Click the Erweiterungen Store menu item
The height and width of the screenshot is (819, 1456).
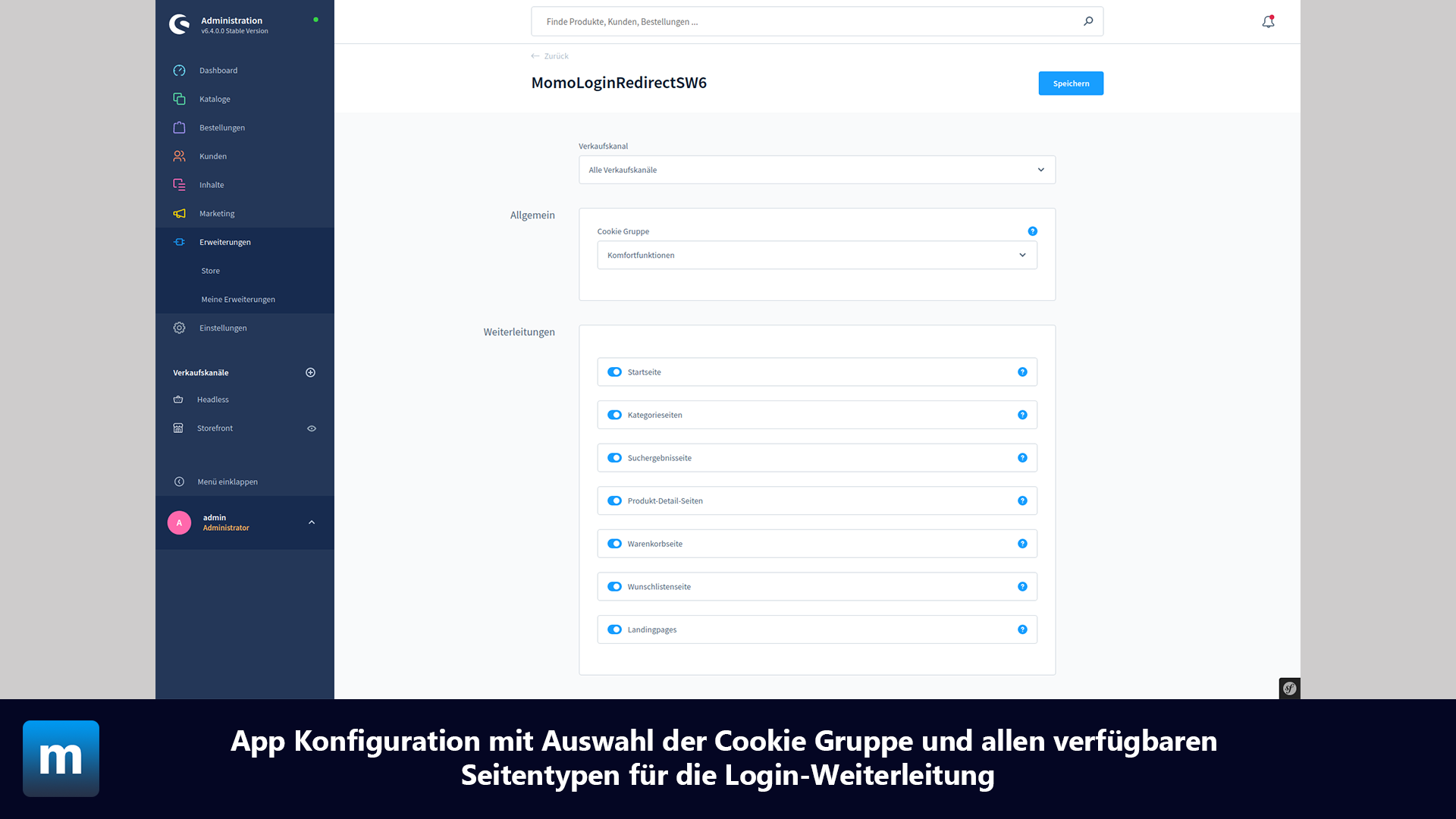pyautogui.click(x=210, y=270)
